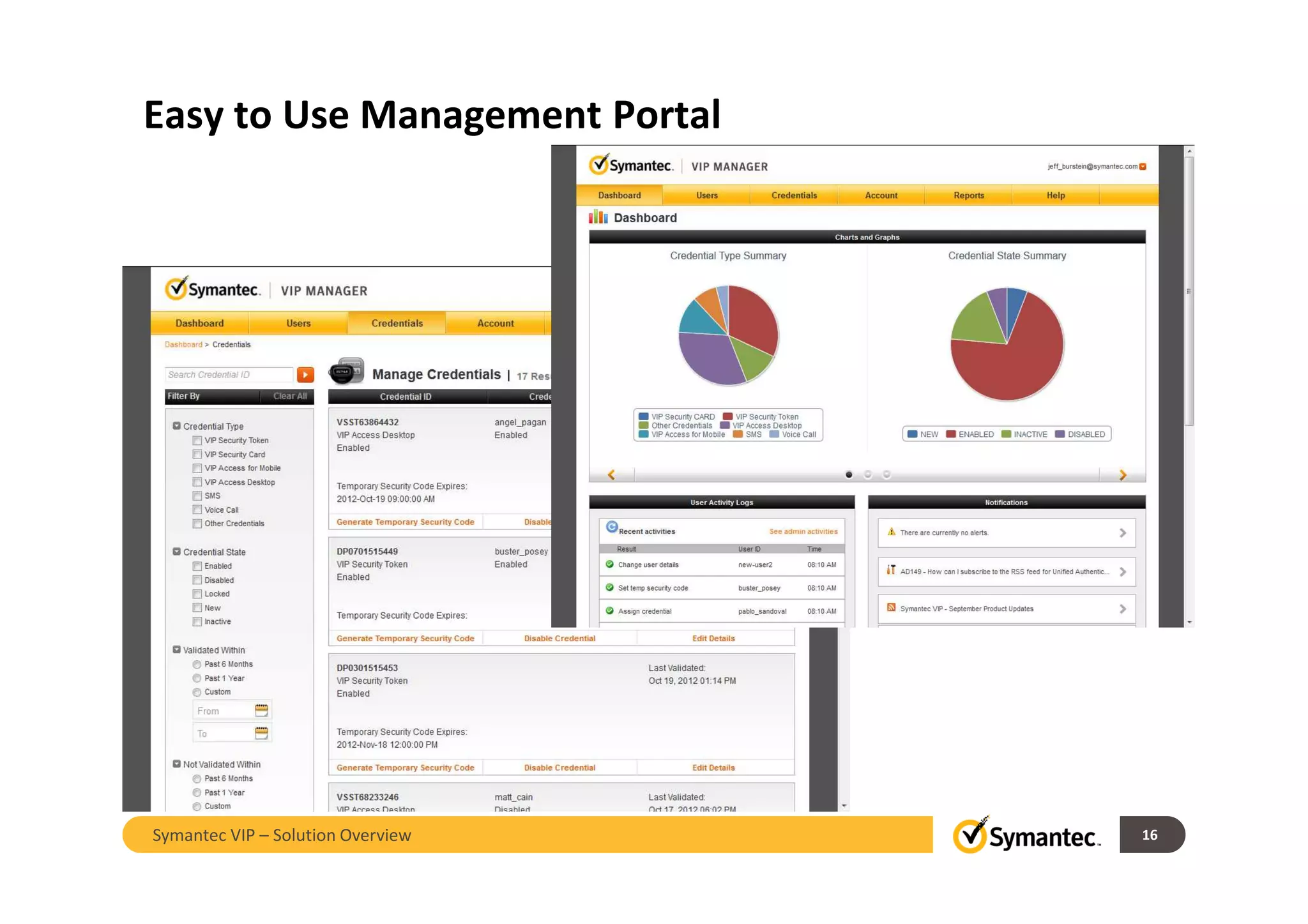This screenshot has width=1308, height=924.
Task: Click the orange search arrow beside Search Credential ID
Action: click(306, 375)
